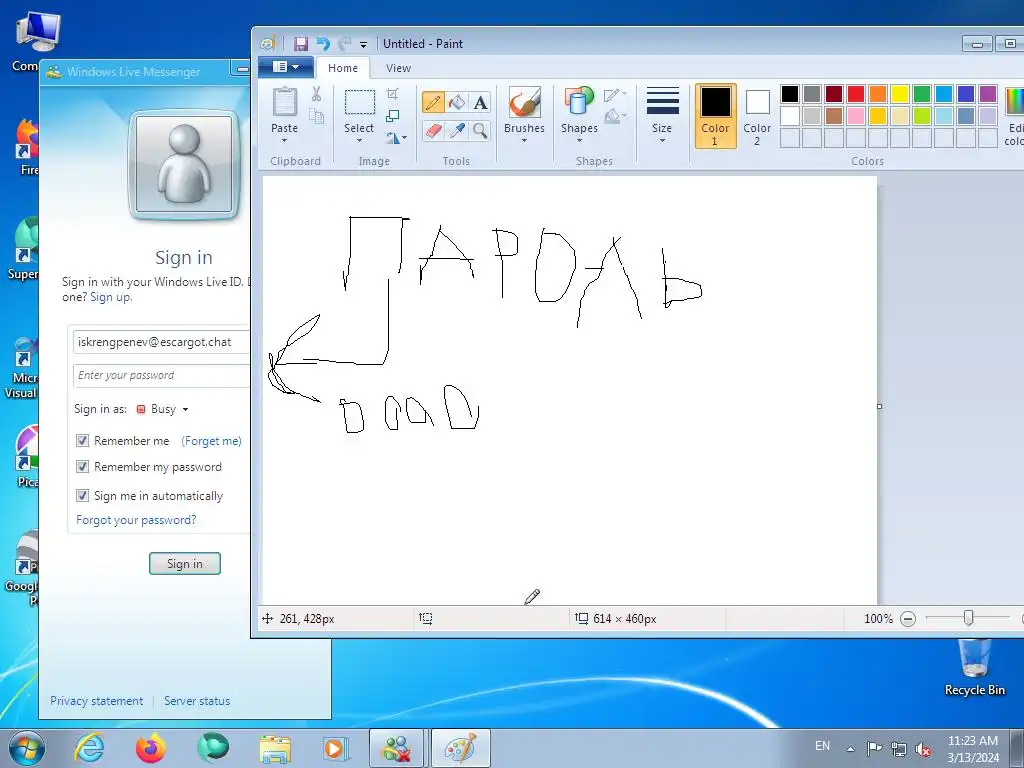The height and width of the screenshot is (768, 1024).
Task: Expand the Size dropdown arrow
Action: [662, 140]
